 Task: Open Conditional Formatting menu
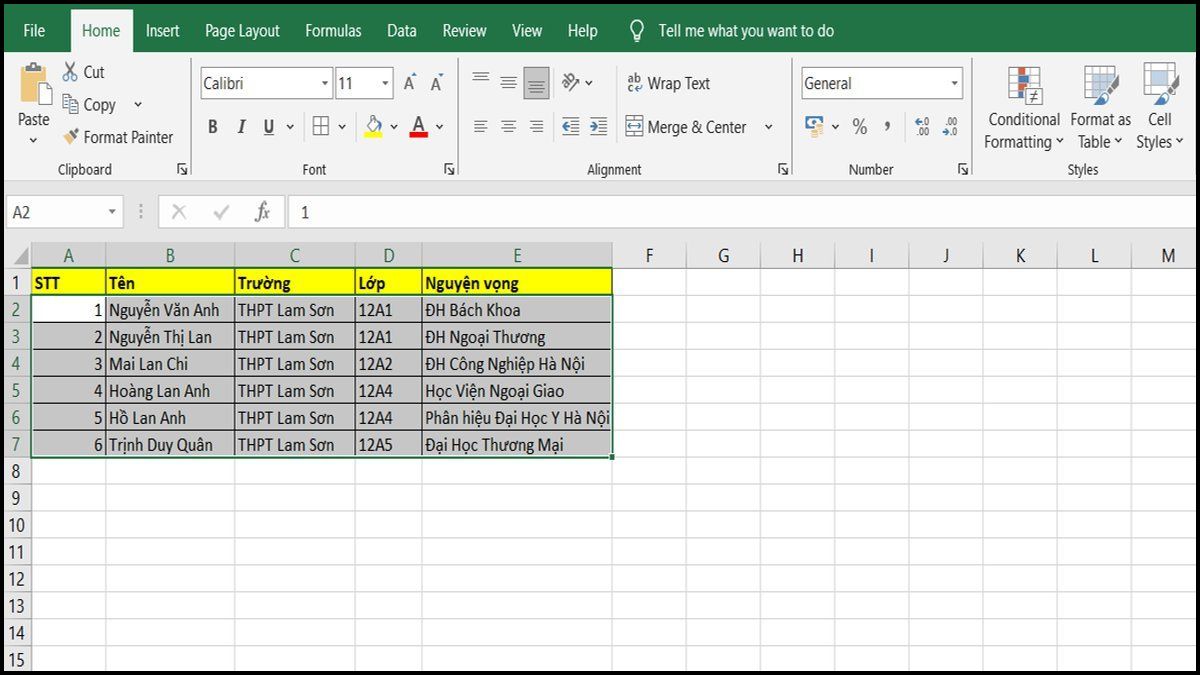(x=1025, y=108)
